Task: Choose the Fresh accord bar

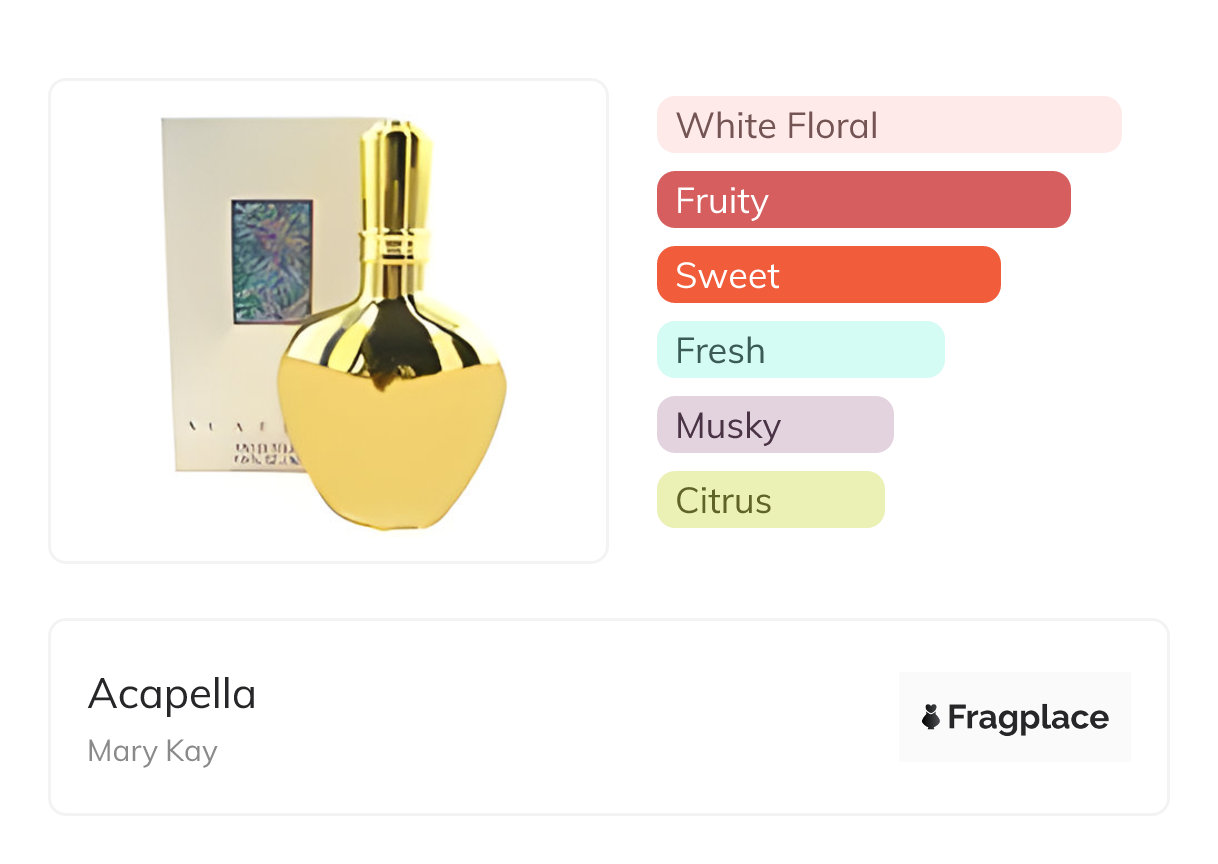Action: coord(800,350)
